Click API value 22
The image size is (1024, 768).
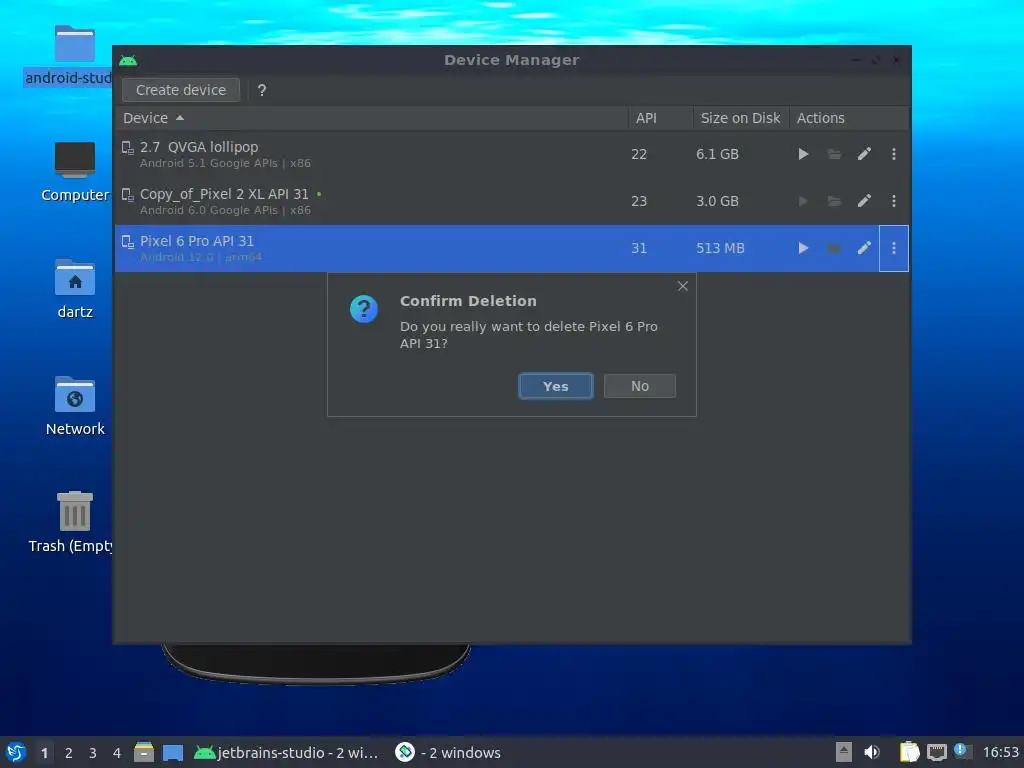(639, 154)
